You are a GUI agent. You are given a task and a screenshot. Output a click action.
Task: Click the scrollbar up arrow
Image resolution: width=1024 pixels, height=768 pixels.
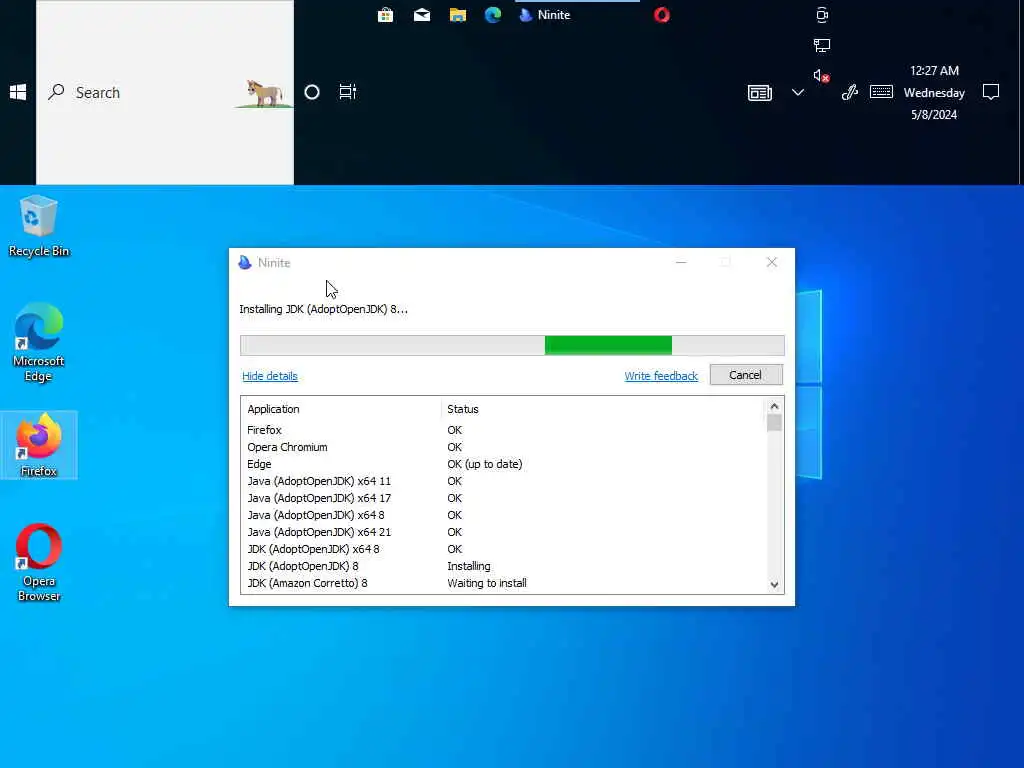tap(774, 406)
